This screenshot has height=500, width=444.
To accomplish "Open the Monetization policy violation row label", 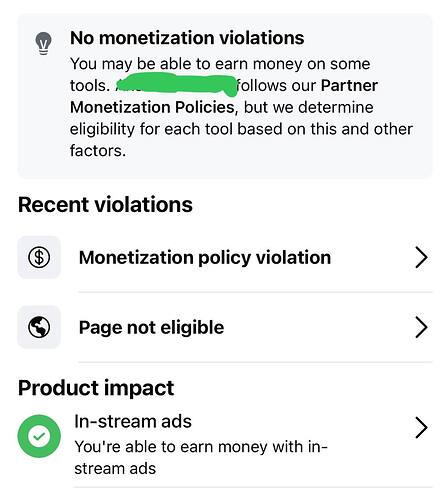I will (x=205, y=258).
